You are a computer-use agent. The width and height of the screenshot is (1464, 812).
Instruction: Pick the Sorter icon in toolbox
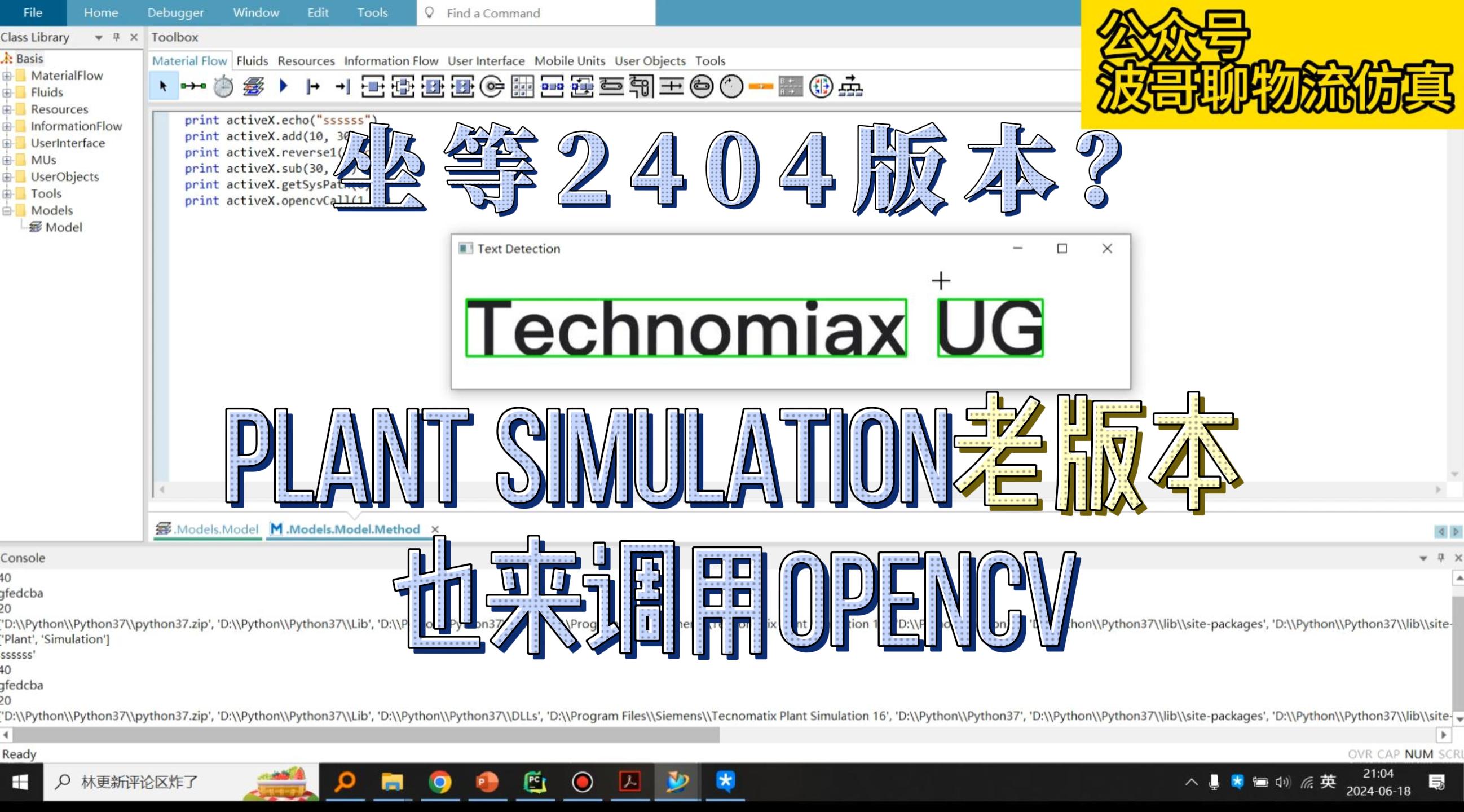click(582, 86)
